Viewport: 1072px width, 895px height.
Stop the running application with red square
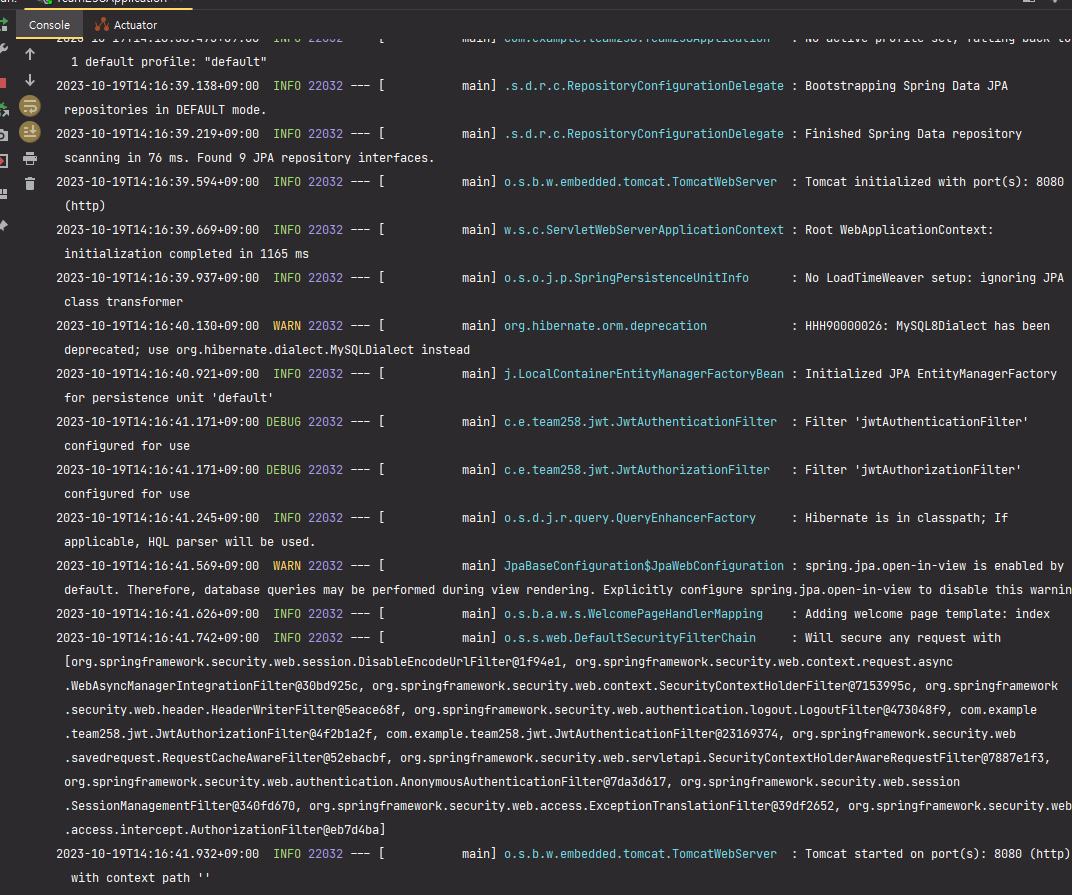[x=3, y=83]
